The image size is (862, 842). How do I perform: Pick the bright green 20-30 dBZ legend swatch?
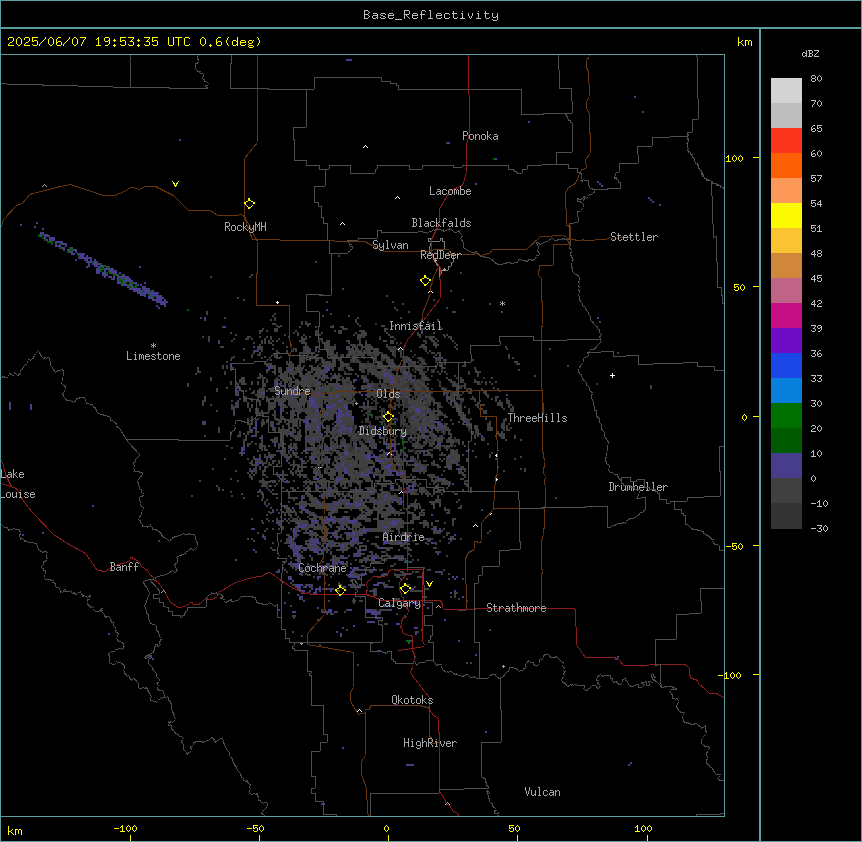[x=786, y=416]
